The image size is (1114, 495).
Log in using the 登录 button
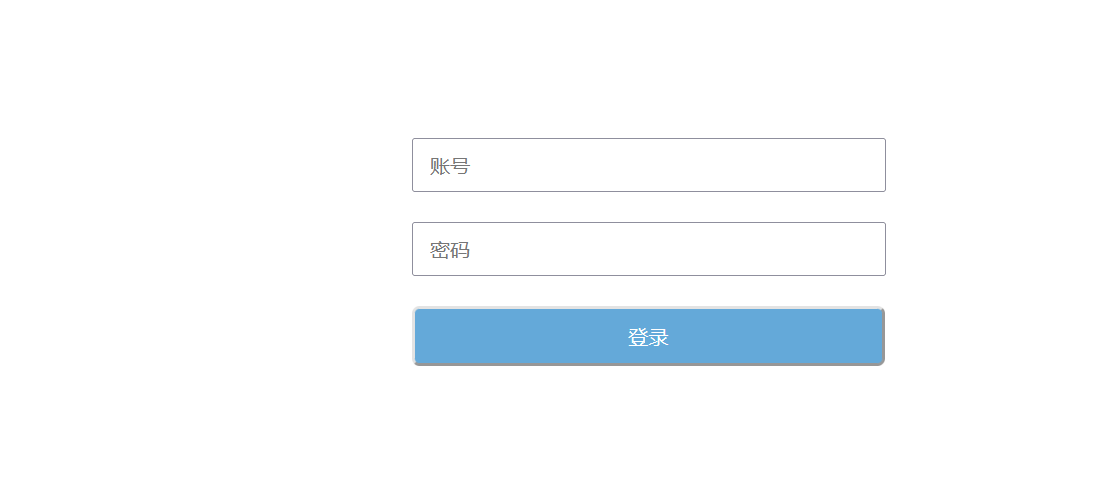(x=648, y=337)
